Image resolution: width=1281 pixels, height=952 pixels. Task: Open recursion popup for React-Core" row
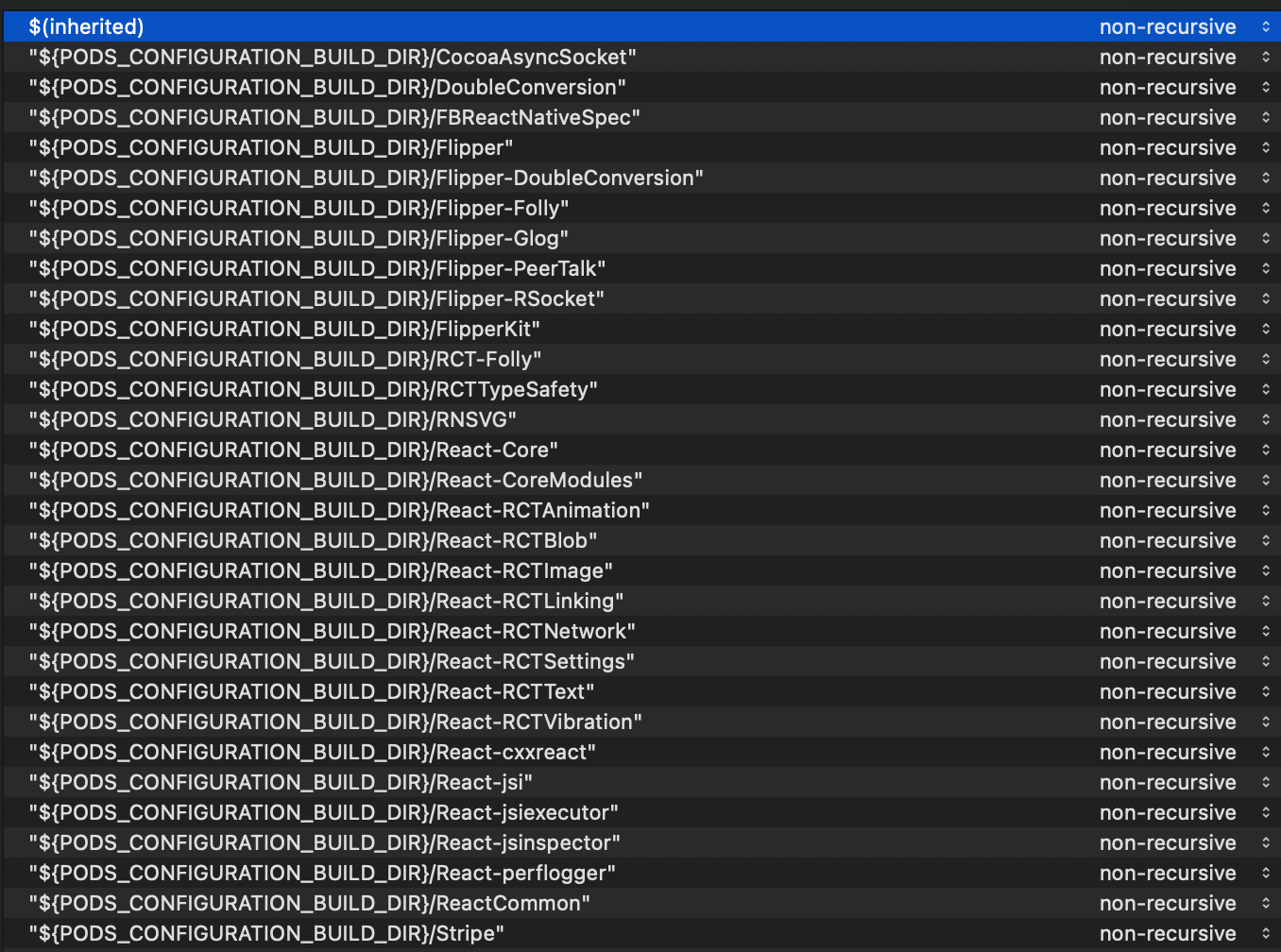point(1187,450)
